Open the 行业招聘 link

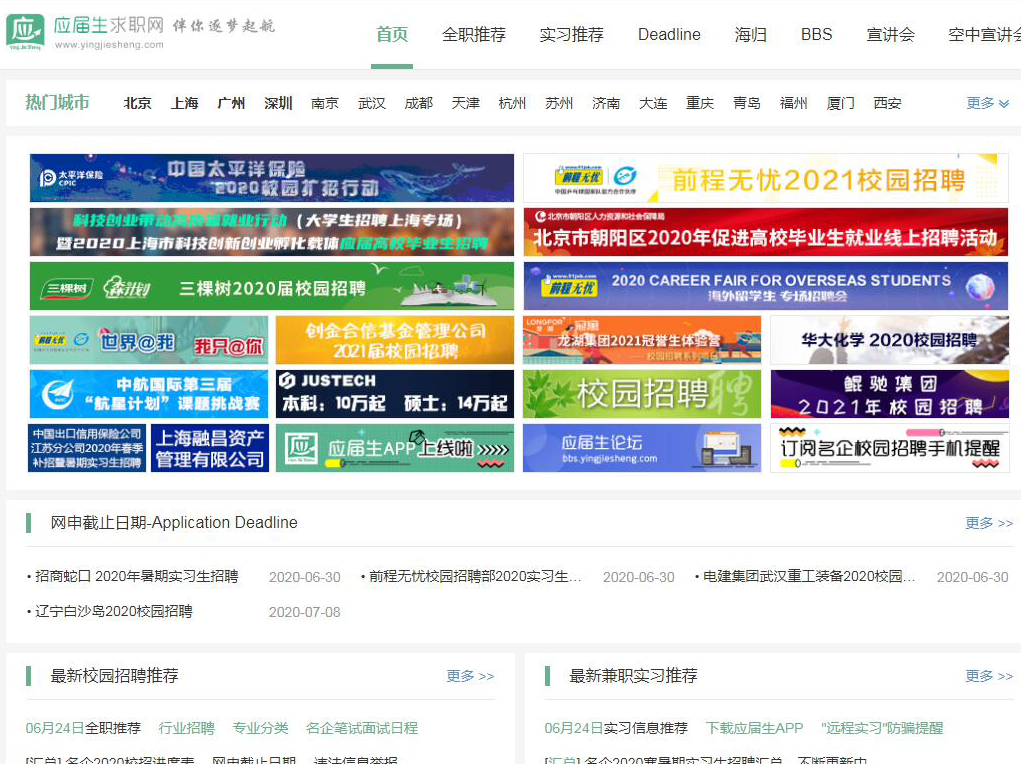(186, 728)
